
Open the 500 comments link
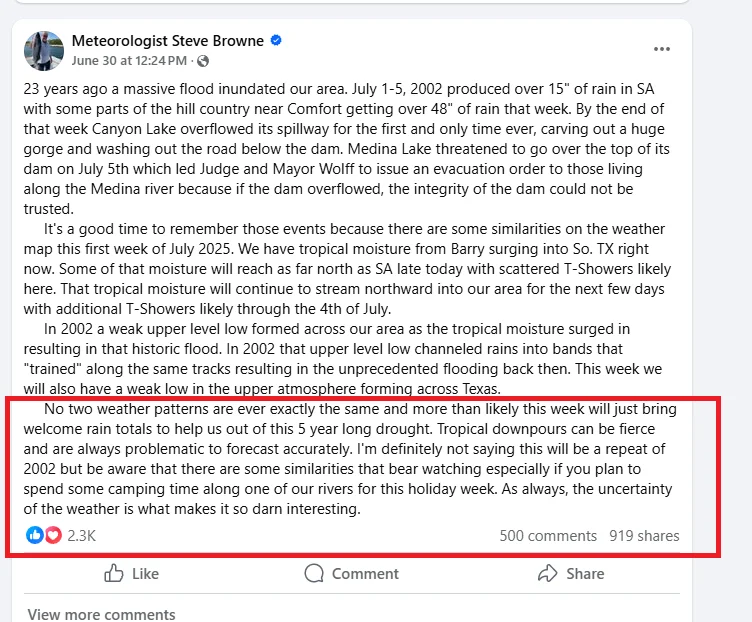[x=548, y=535]
